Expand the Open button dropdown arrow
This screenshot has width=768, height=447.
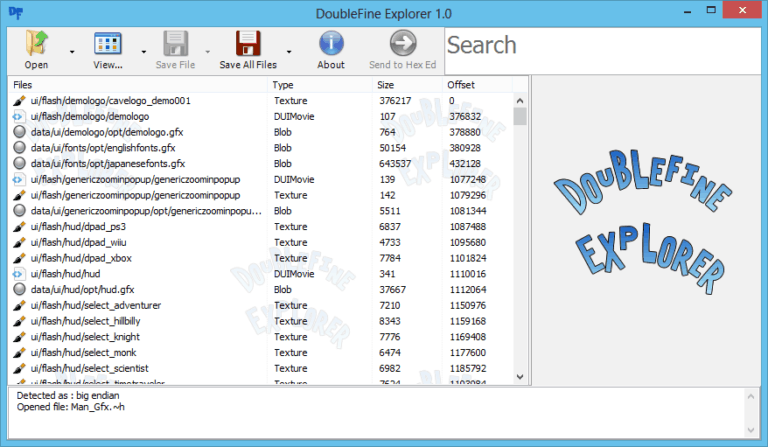(72, 50)
